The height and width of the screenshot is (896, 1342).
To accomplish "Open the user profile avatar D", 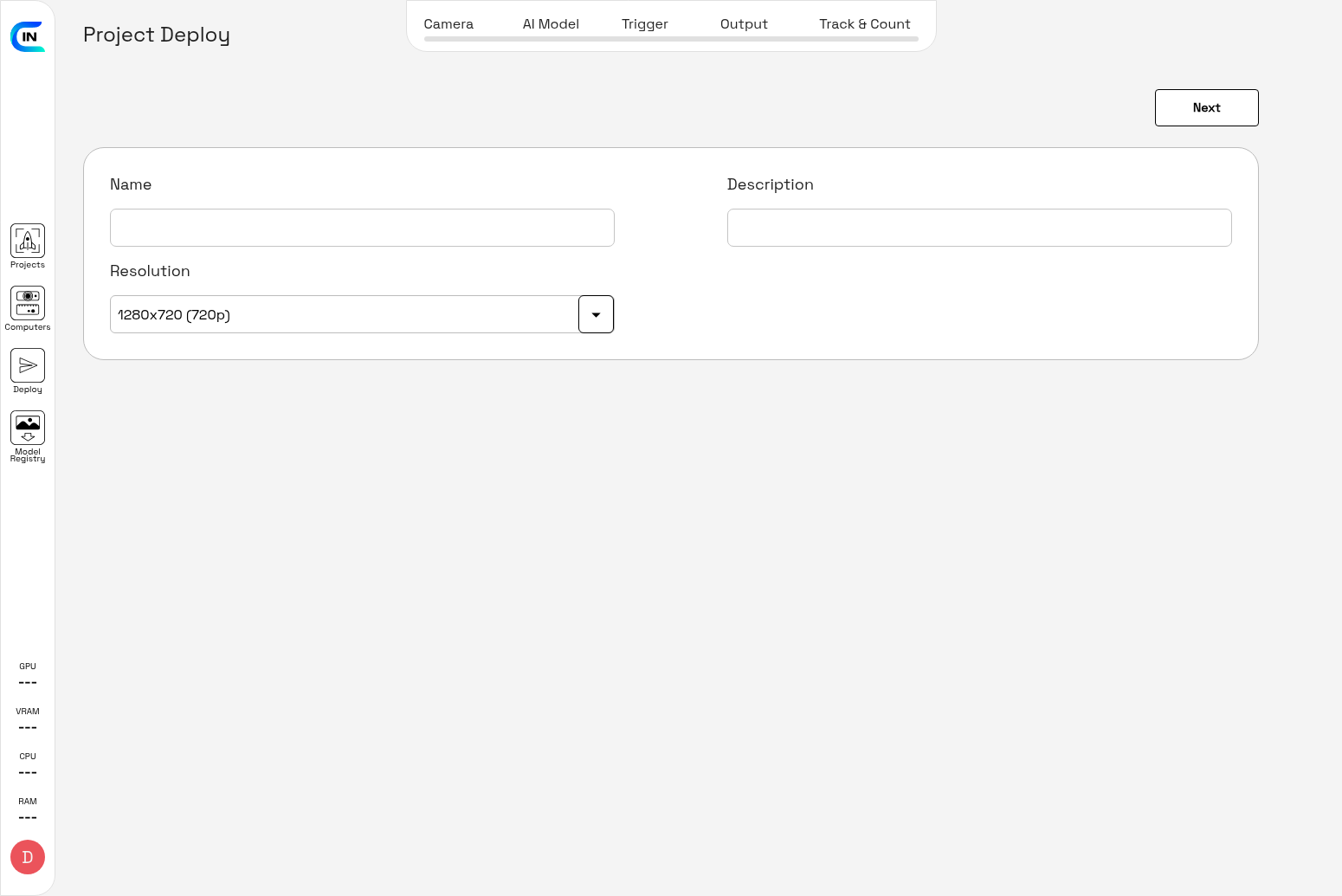I will pos(28,857).
